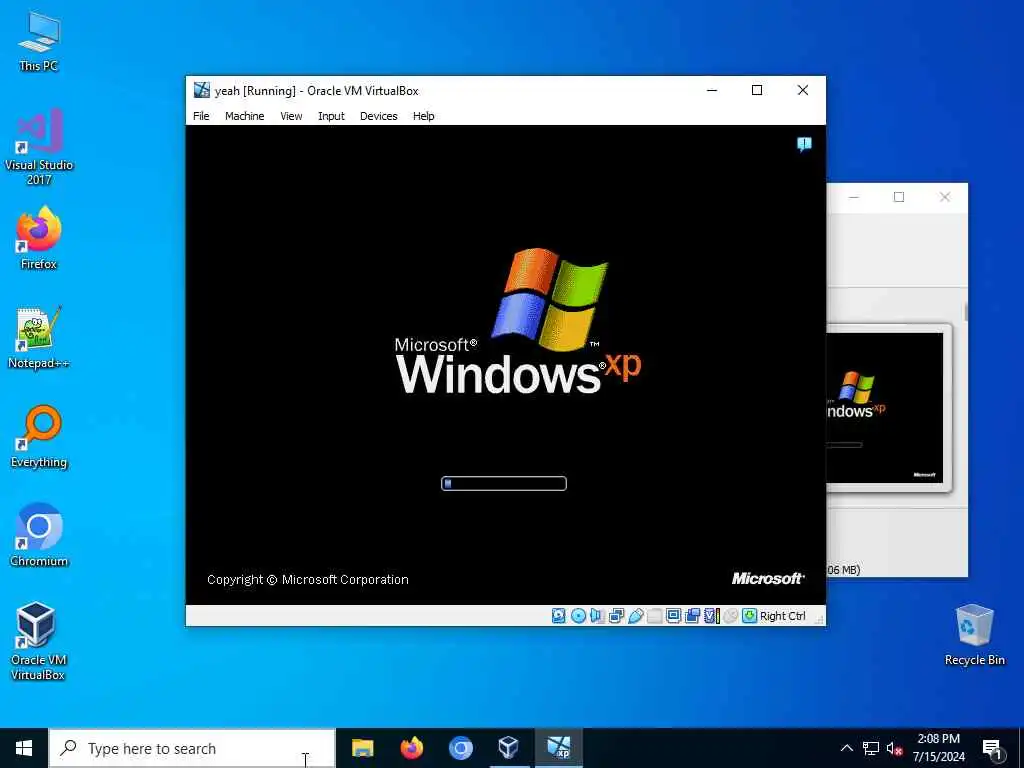
Task: Open Chromium from the taskbar
Action: 460,748
